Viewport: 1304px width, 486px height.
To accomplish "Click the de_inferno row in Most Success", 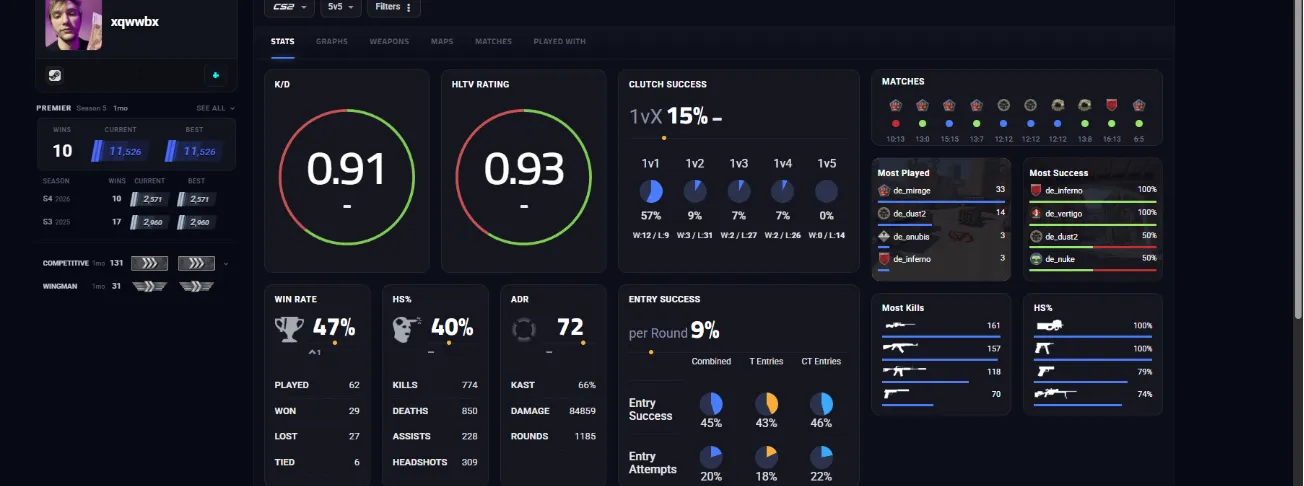I will tap(1093, 190).
